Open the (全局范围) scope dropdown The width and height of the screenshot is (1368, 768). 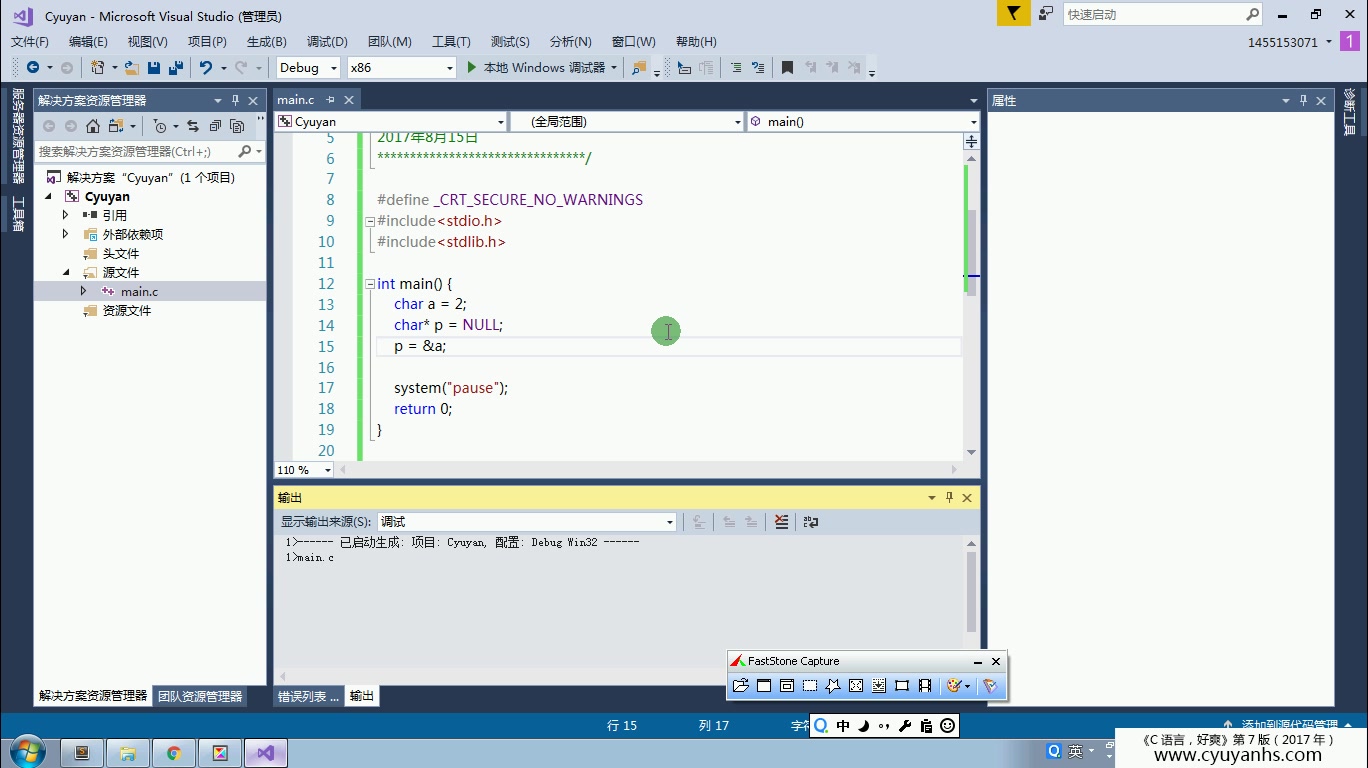(626, 121)
